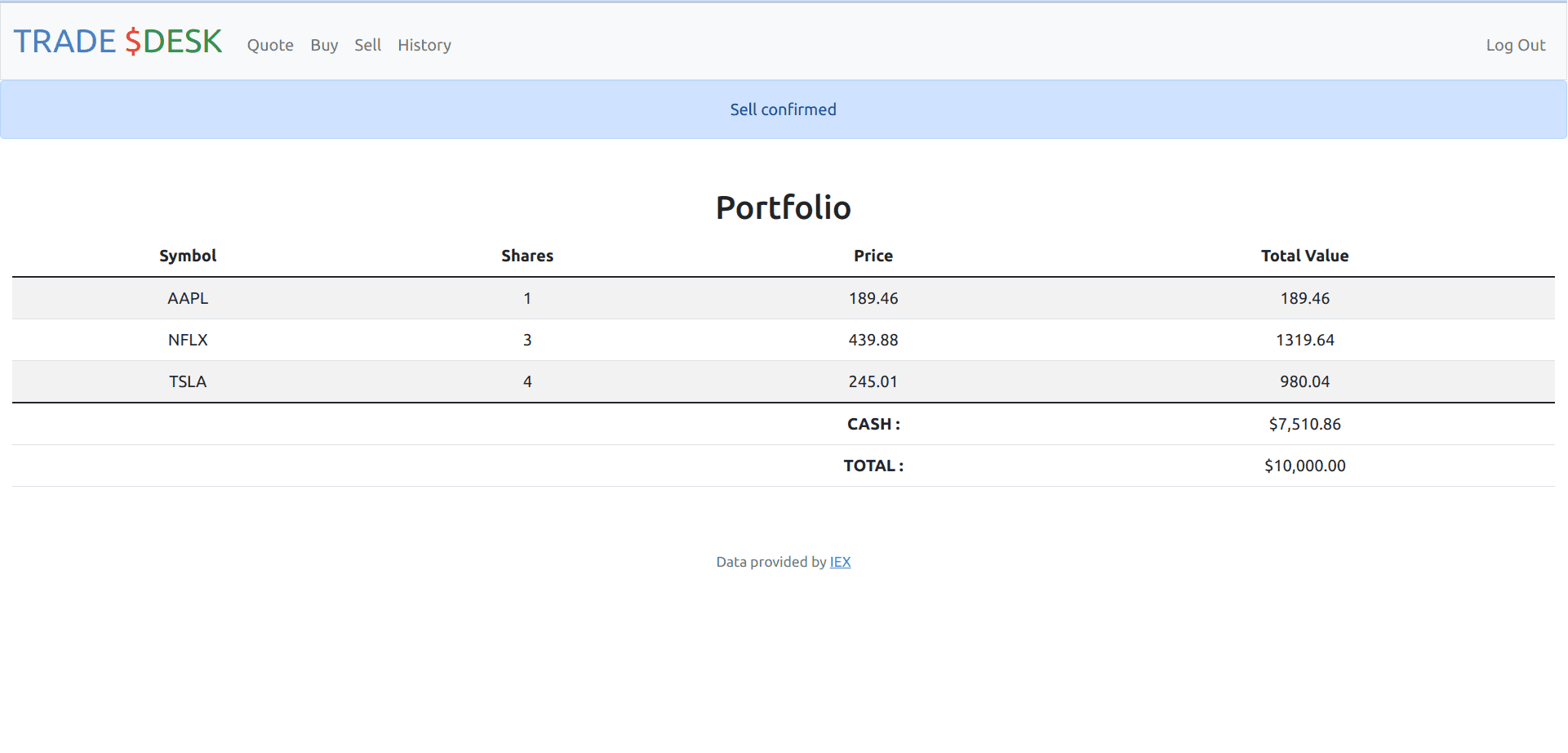Click the NFLX shares count 3

pos(527,340)
